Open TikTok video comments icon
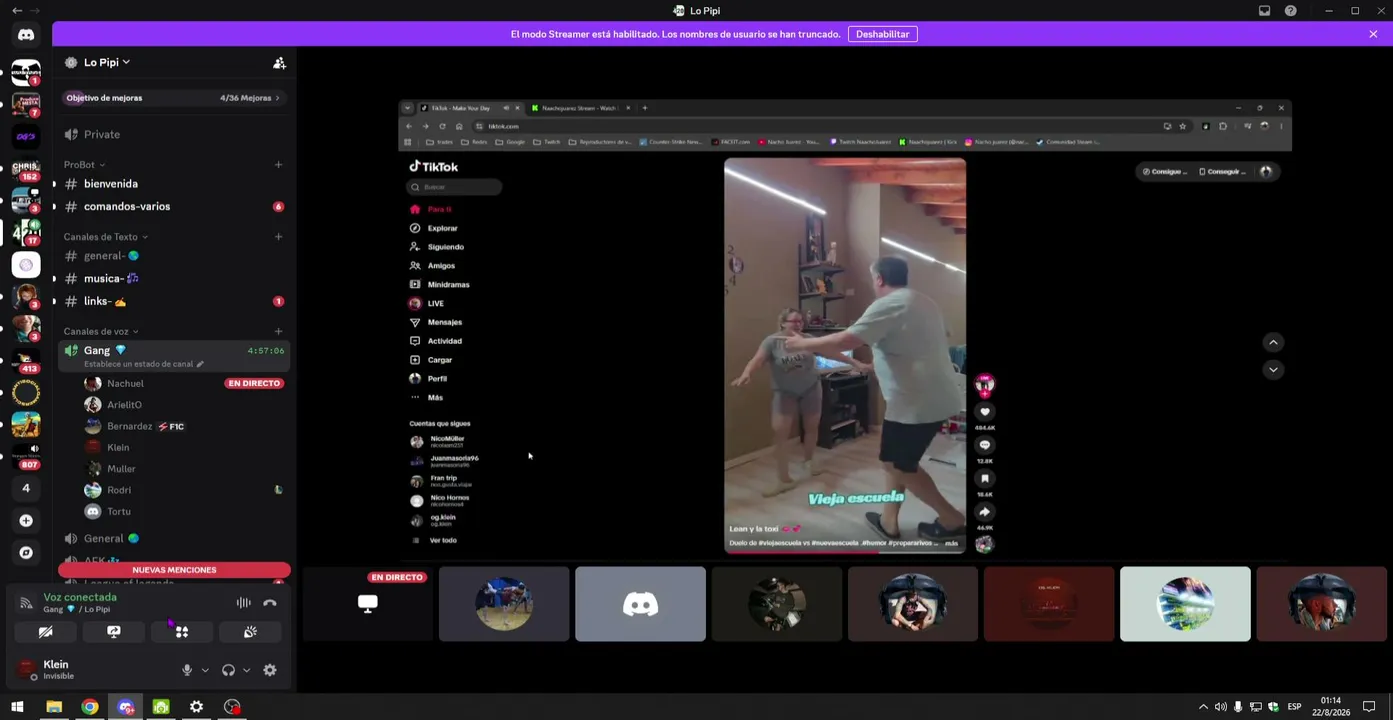 click(x=985, y=445)
